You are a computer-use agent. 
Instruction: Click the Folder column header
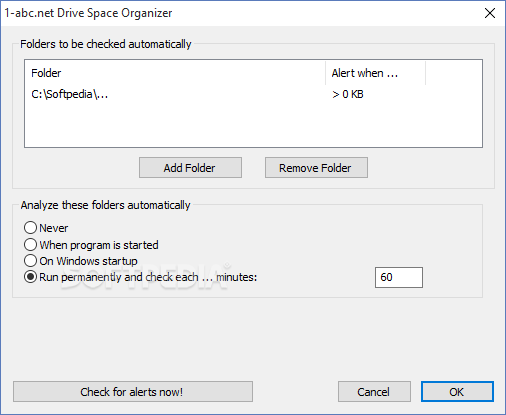coord(175,73)
